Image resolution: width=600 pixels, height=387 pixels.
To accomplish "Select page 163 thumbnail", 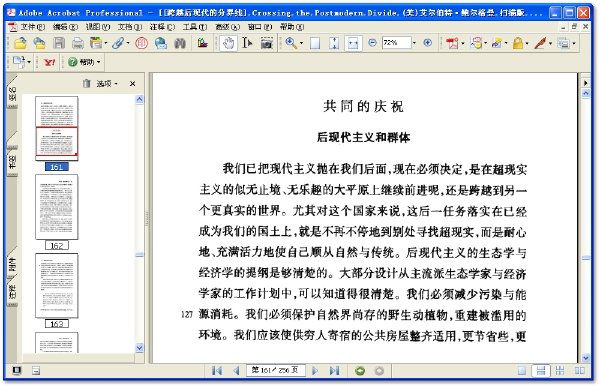I will (57, 286).
